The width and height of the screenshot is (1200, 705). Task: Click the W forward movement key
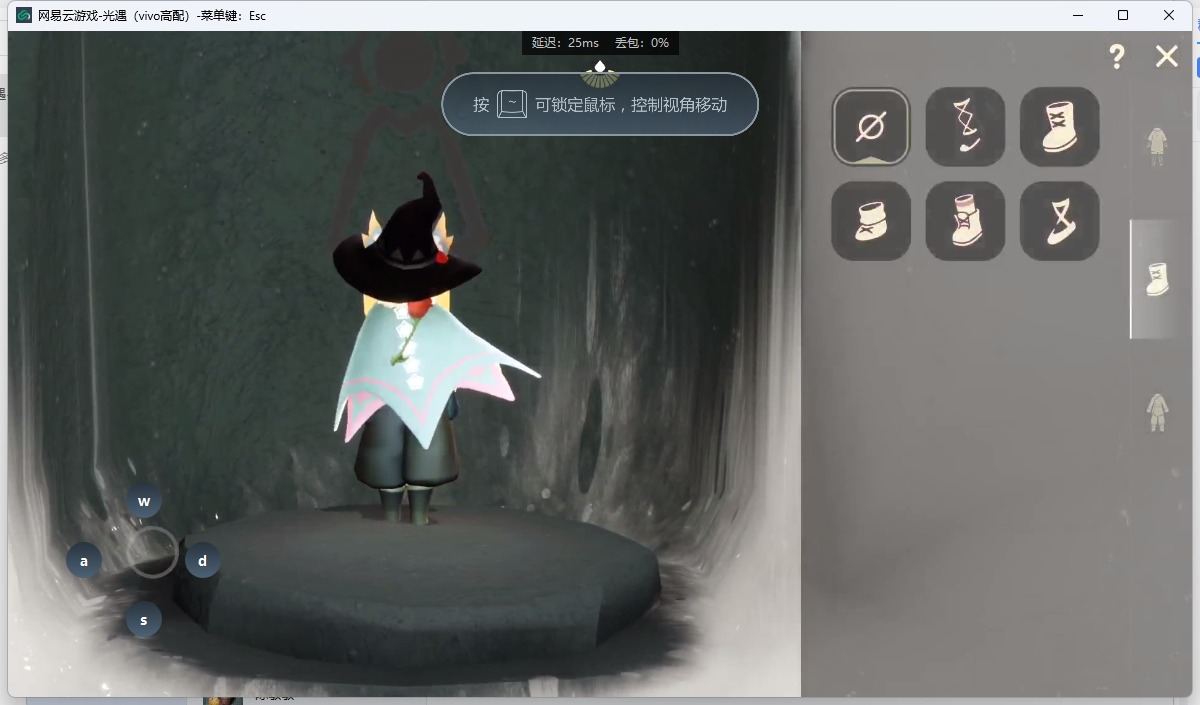(x=144, y=501)
